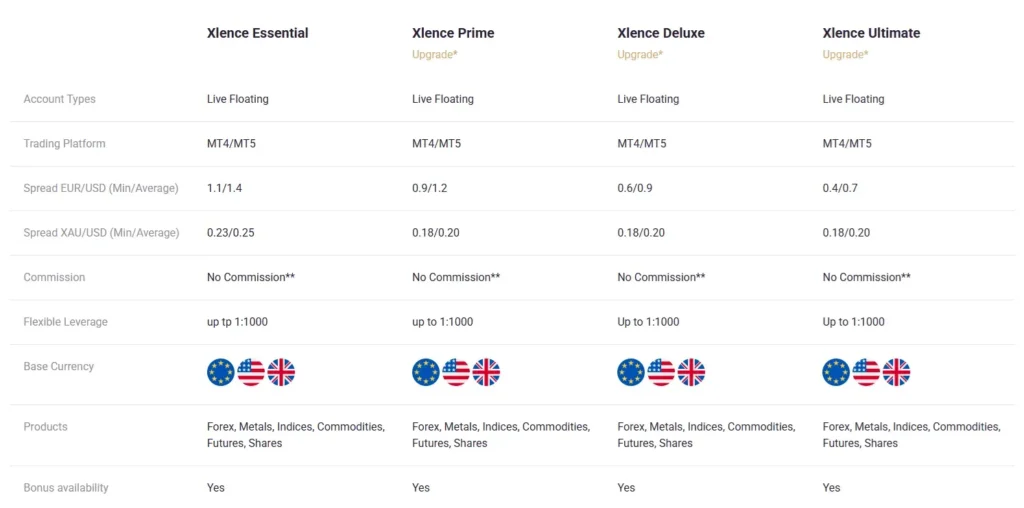1024x508 pixels.
Task: Click No Commission text under Xlence Deluxe
Action: 661,278
